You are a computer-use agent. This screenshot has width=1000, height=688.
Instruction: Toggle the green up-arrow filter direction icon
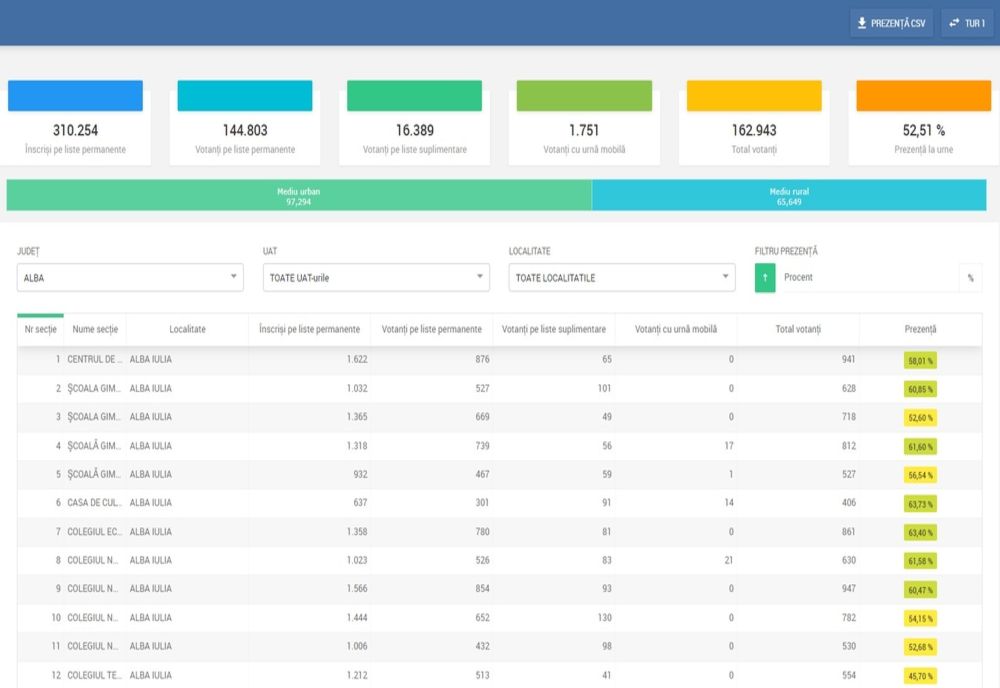click(x=765, y=278)
